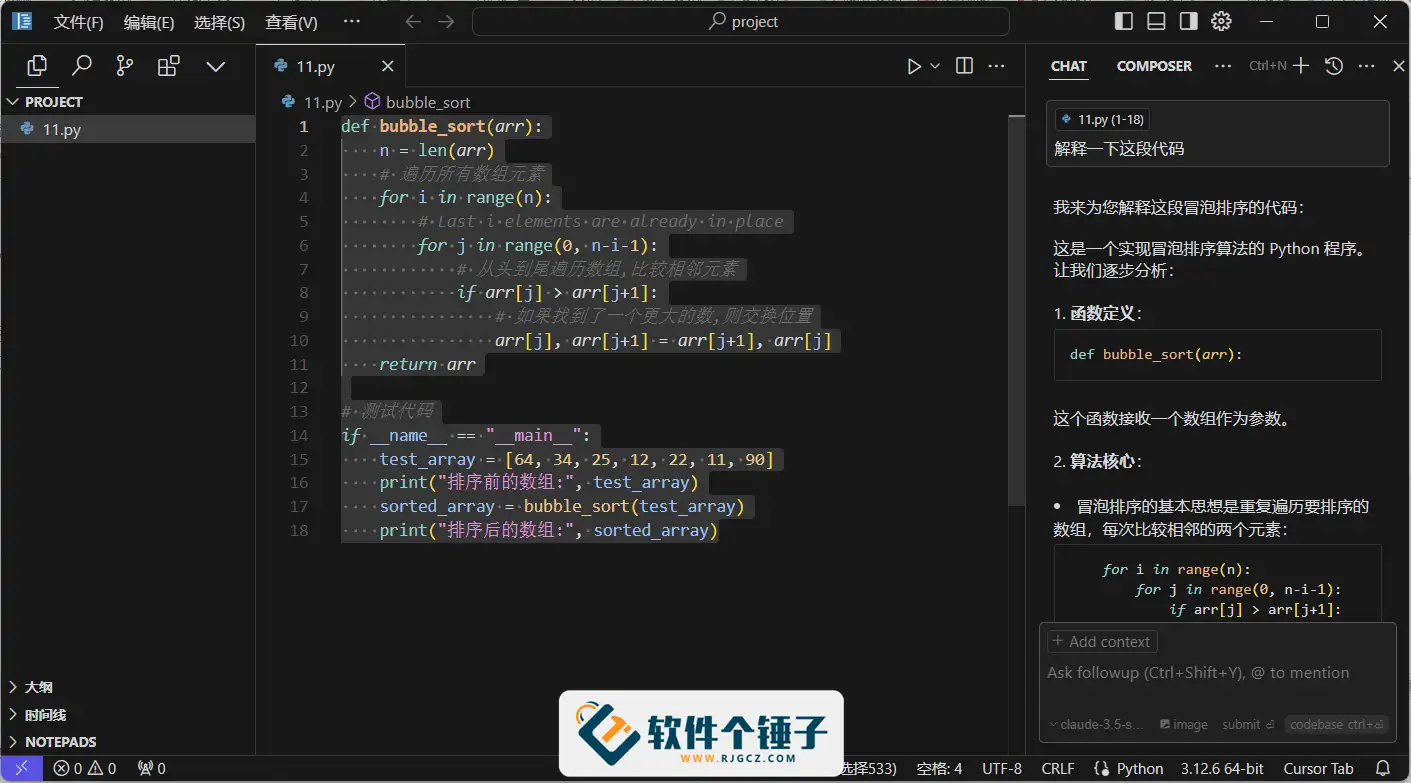Close the AI chat panel
The image size is (1411, 783).
point(1398,66)
